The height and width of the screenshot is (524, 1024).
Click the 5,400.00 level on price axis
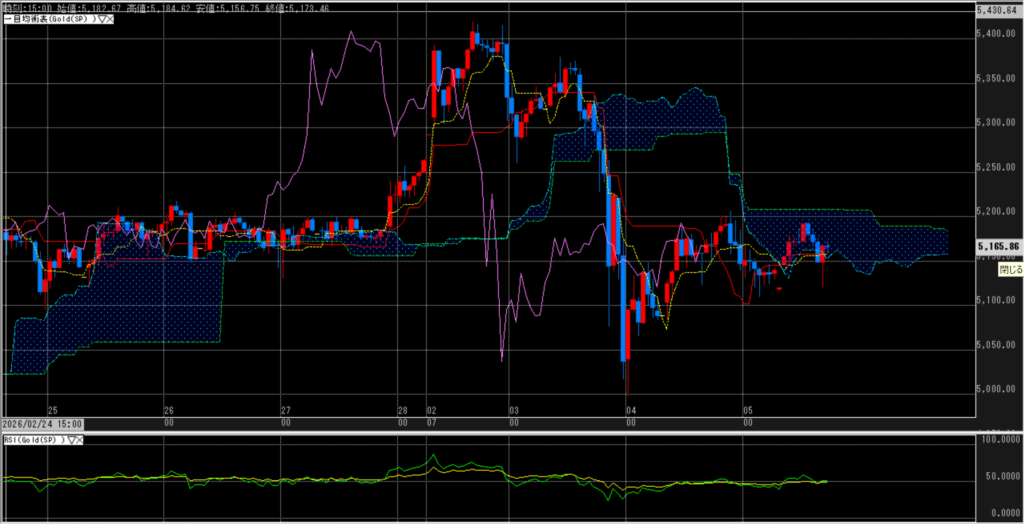(996, 34)
